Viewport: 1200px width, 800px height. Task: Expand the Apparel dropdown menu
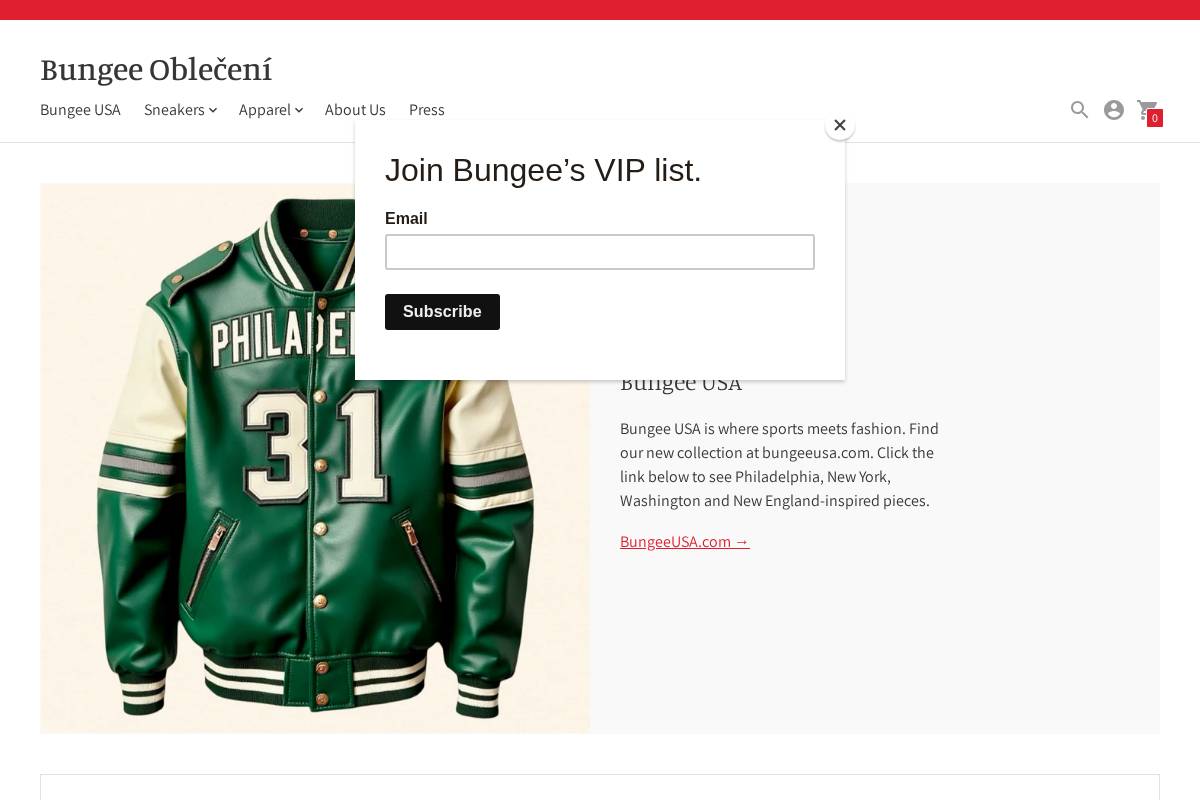click(270, 110)
